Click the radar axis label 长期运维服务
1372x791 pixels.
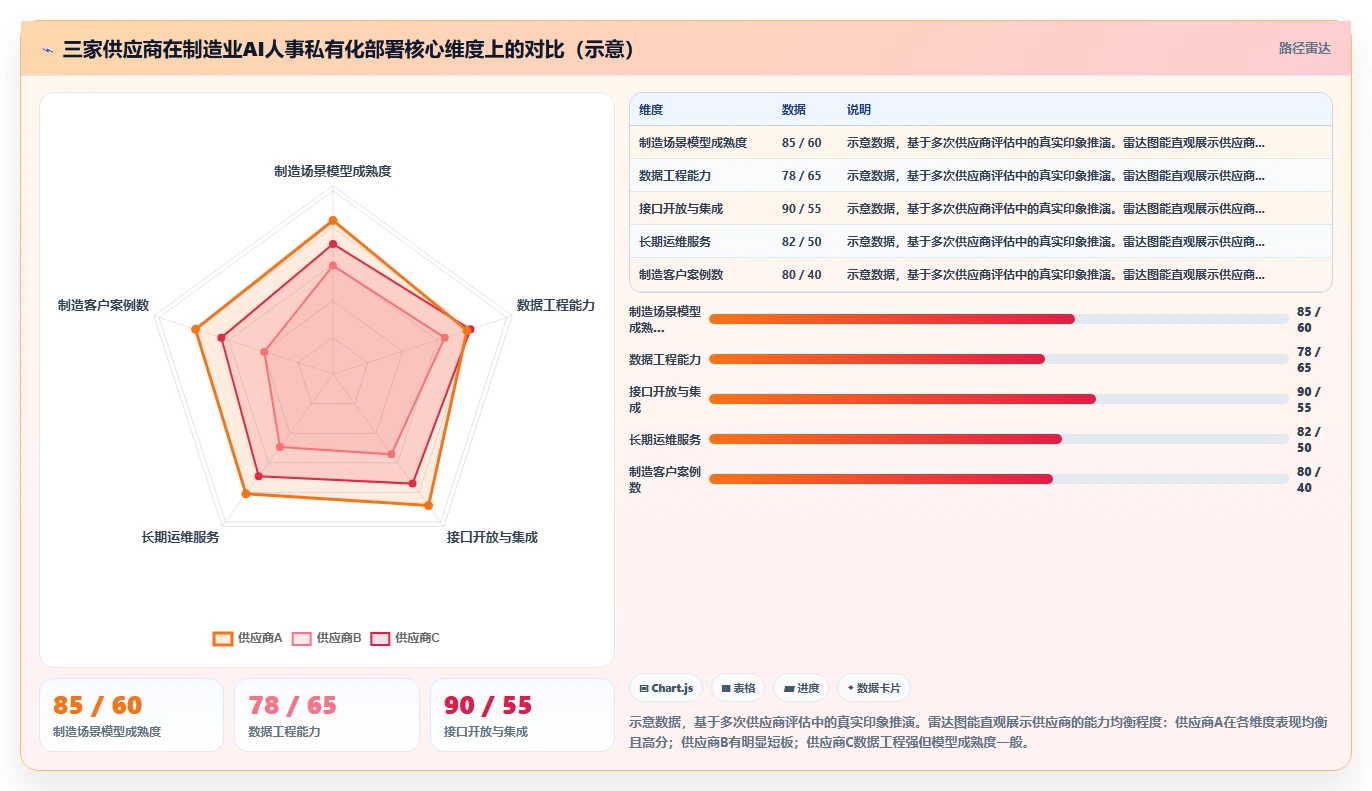[x=181, y=537]
